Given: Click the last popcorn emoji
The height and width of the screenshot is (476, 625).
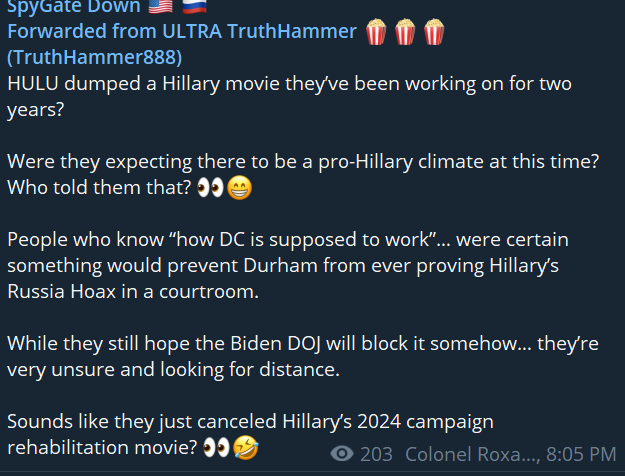Looking at the screenshot, I should [434, 31].
